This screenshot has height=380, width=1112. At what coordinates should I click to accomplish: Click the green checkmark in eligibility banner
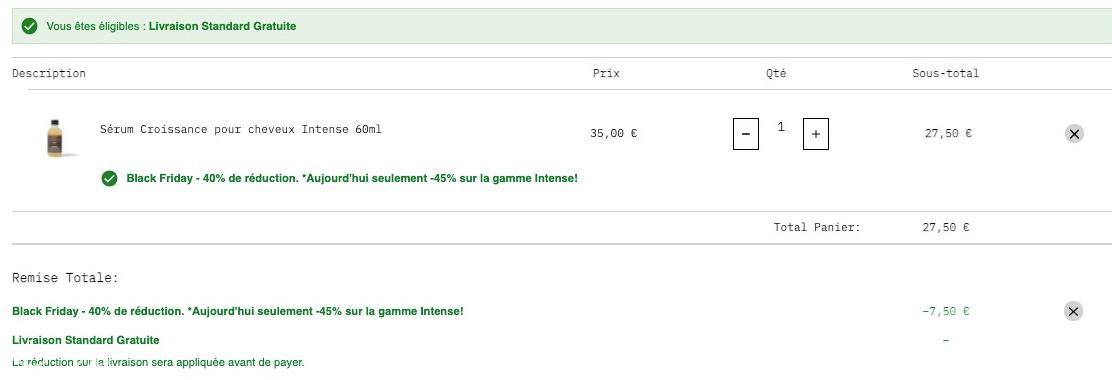pos(29,26)
